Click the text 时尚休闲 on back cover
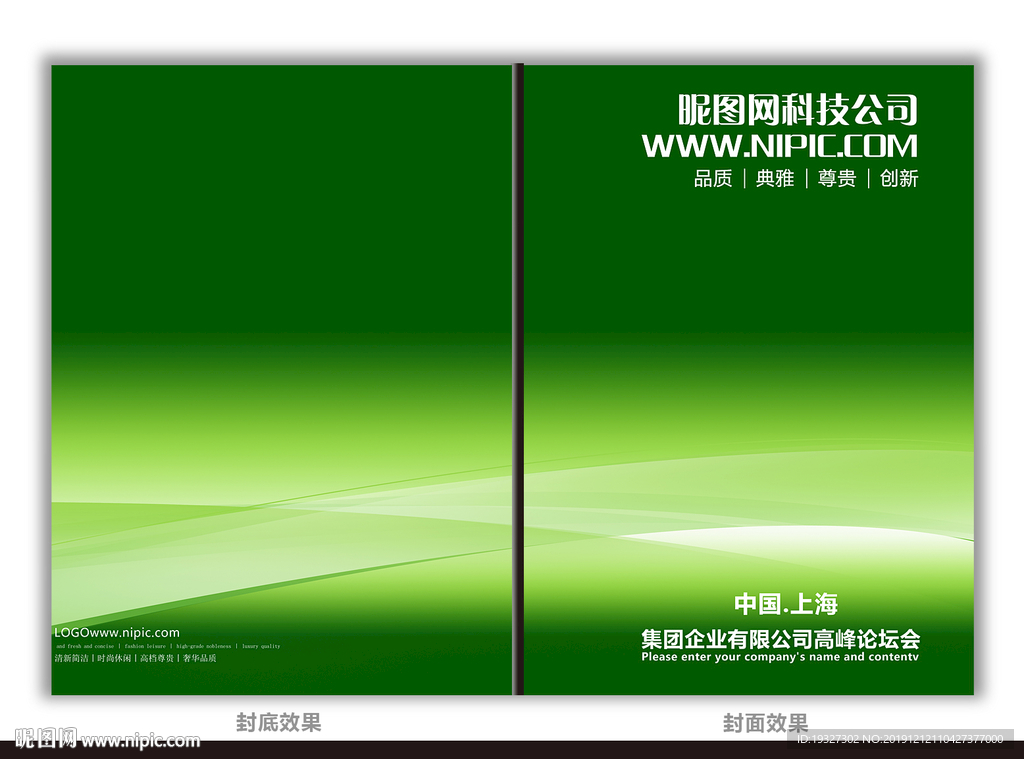 [x=114, y=658]
